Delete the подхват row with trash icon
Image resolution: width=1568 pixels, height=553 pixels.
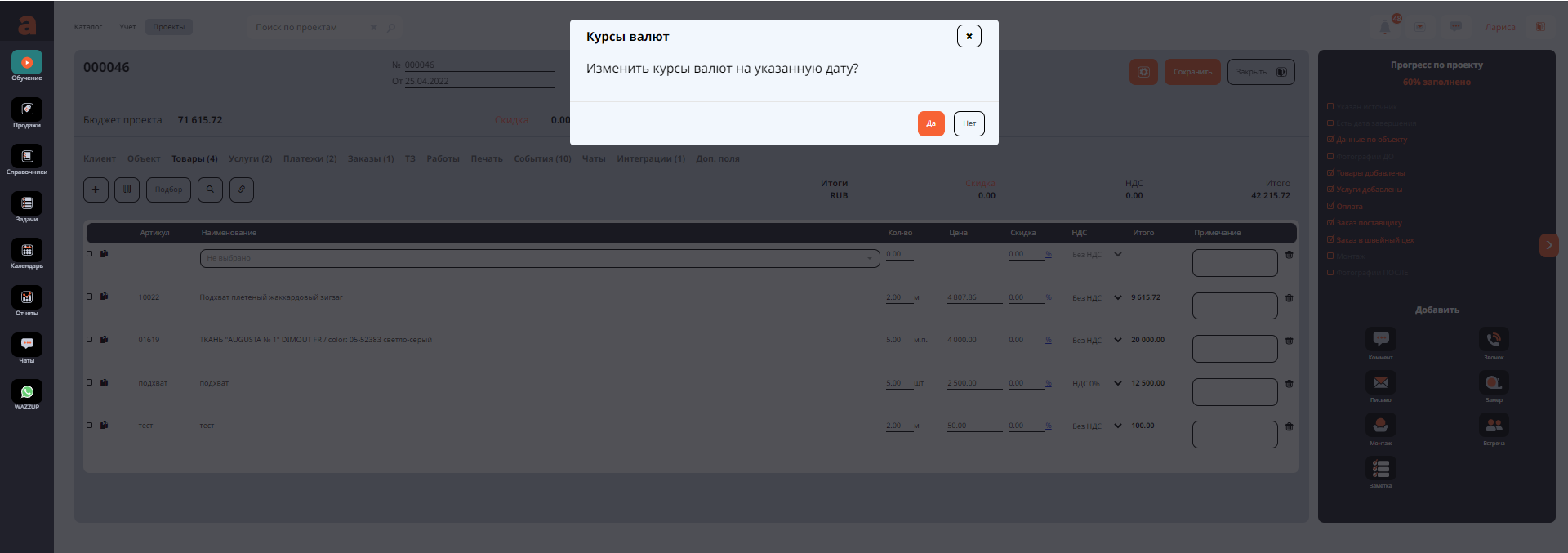pos(1290,383)
